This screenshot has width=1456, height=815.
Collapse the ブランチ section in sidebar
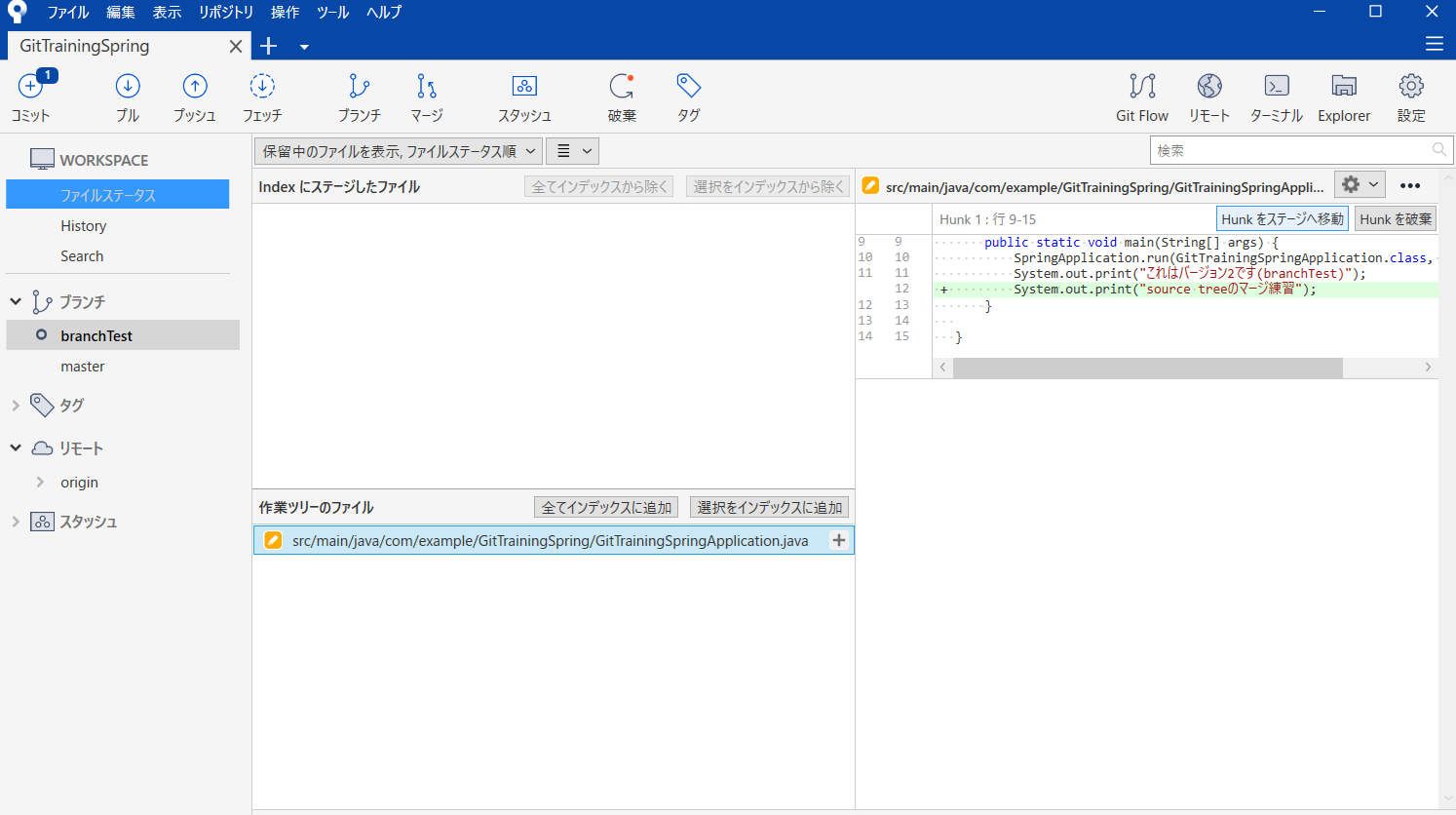click(x=16, y=302)
